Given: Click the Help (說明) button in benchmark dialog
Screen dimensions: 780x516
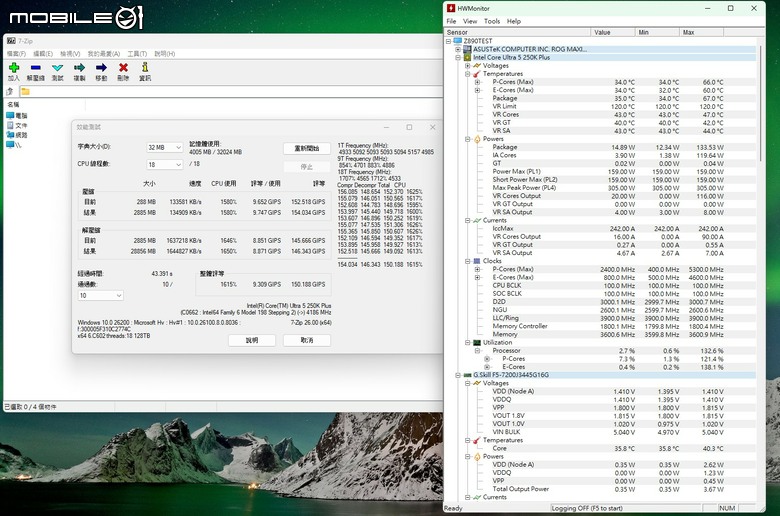Looking at the screenshot, I should (252, 340).
